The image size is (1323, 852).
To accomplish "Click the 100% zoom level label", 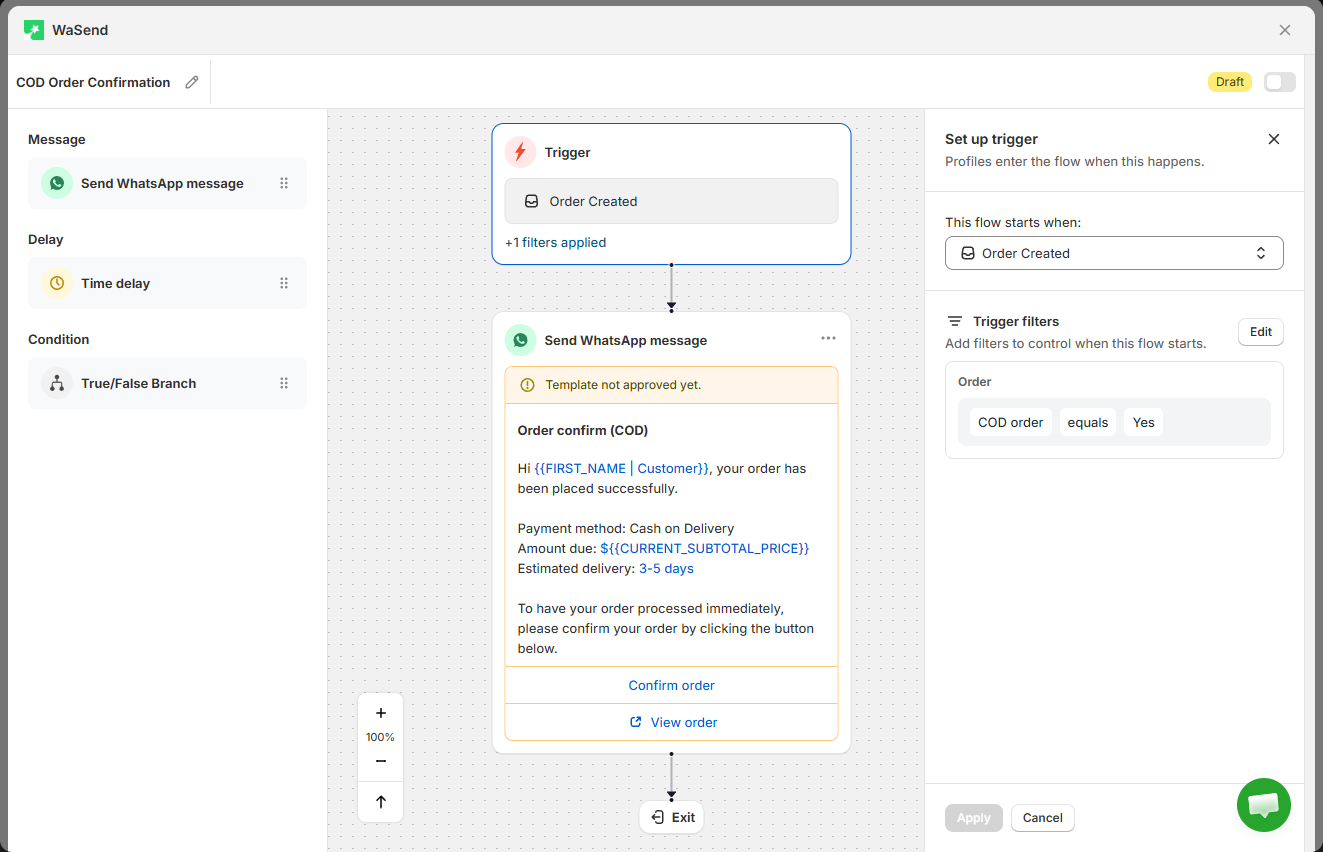I will point(380,737).
